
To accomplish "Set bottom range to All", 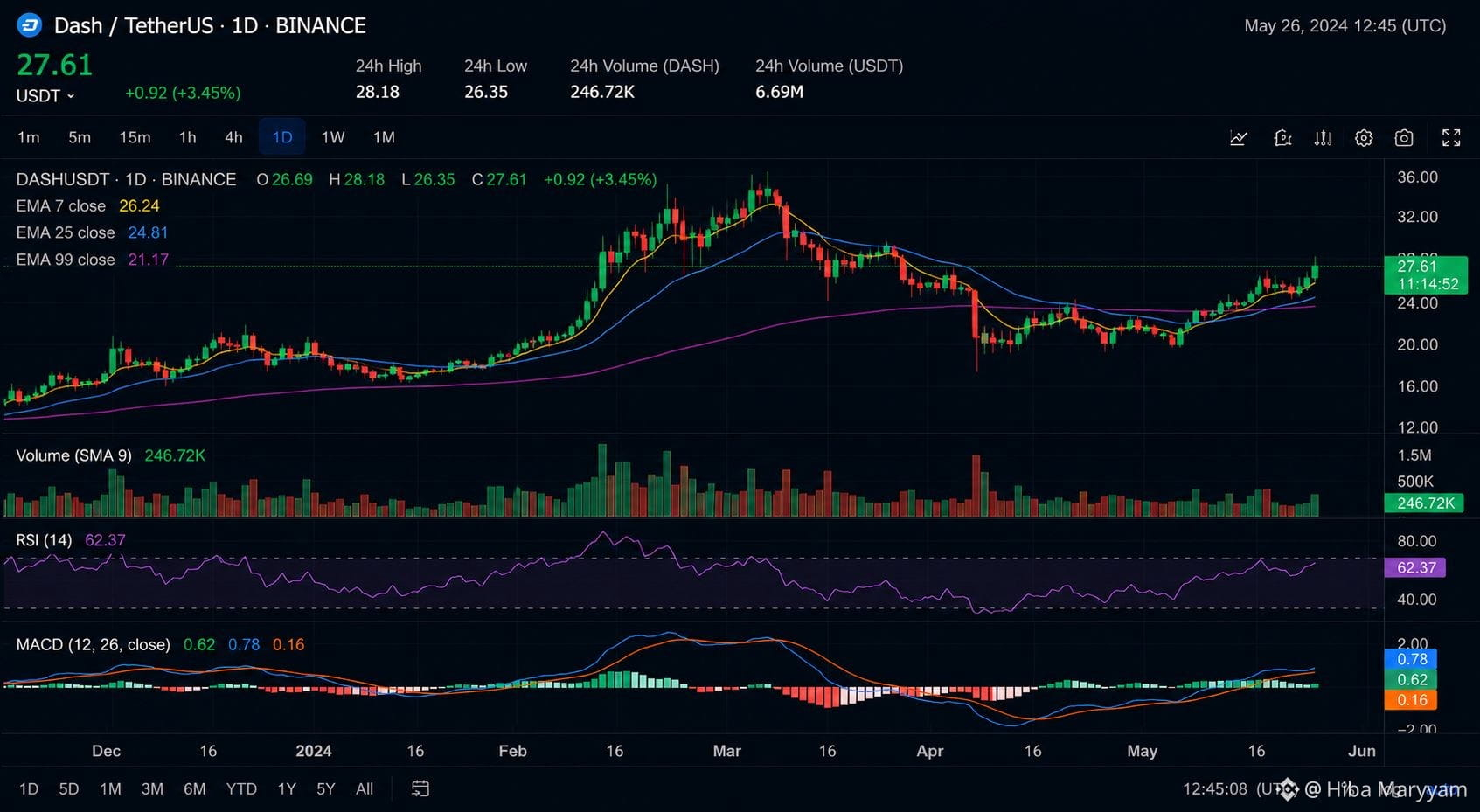I will pyautogui.click(x=365, y=788).
